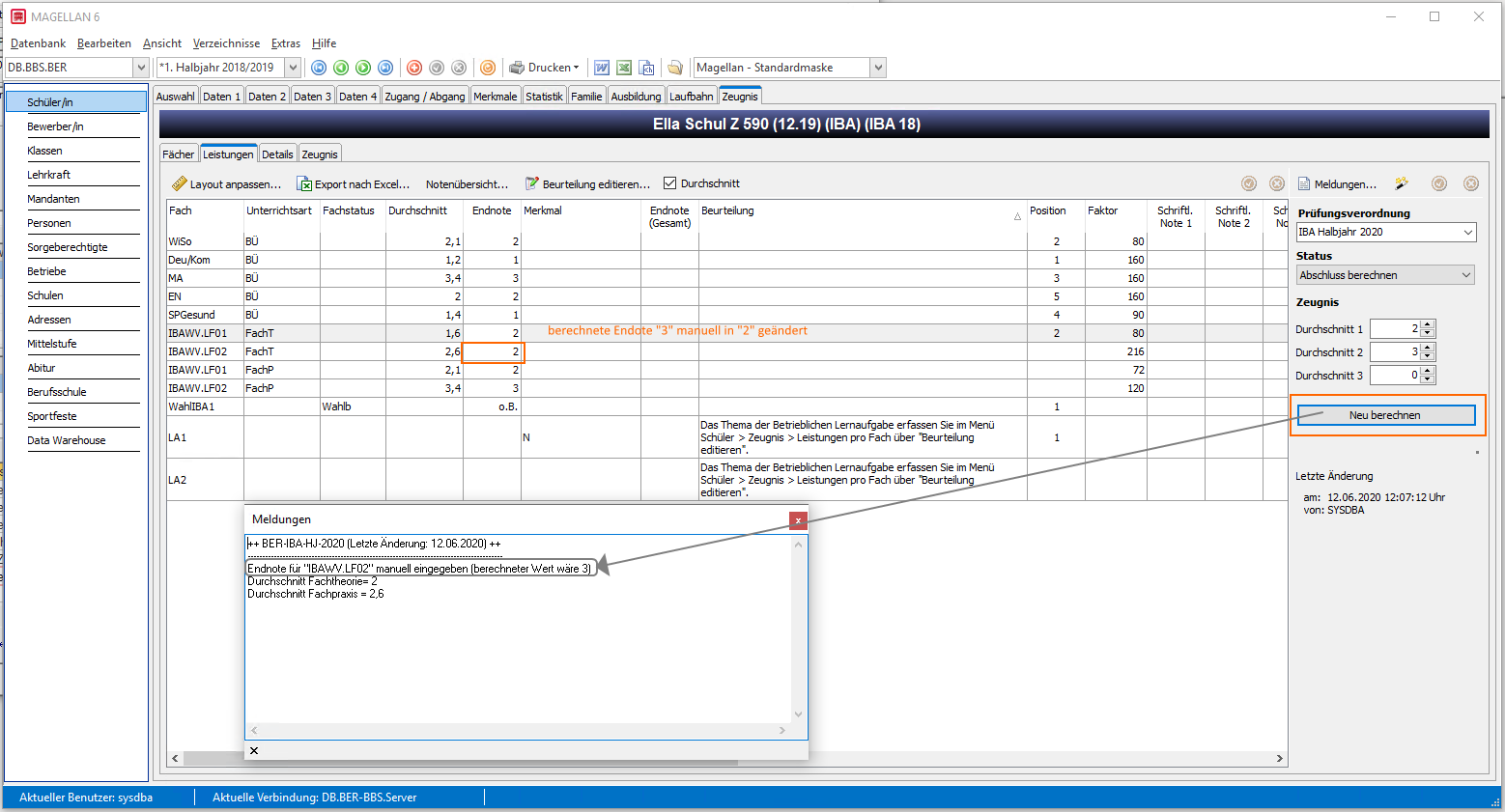This screenshot has height=812, width=1505.
Task: Open Layout anpassen tool
Action: pyautogui.click(x=226, y=183)
